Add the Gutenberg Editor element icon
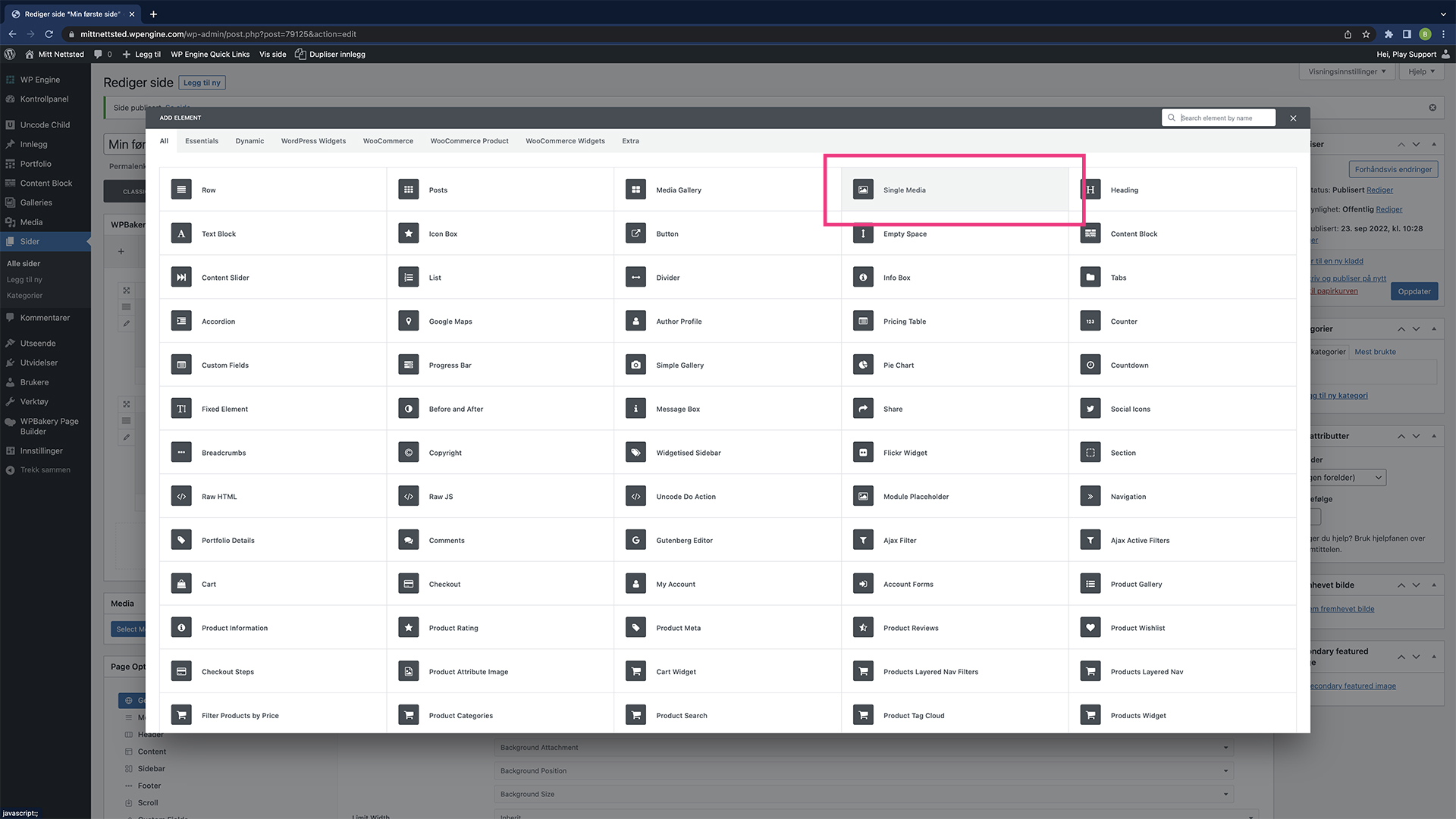Screen dimensions: 1456x819 [636, 540]
